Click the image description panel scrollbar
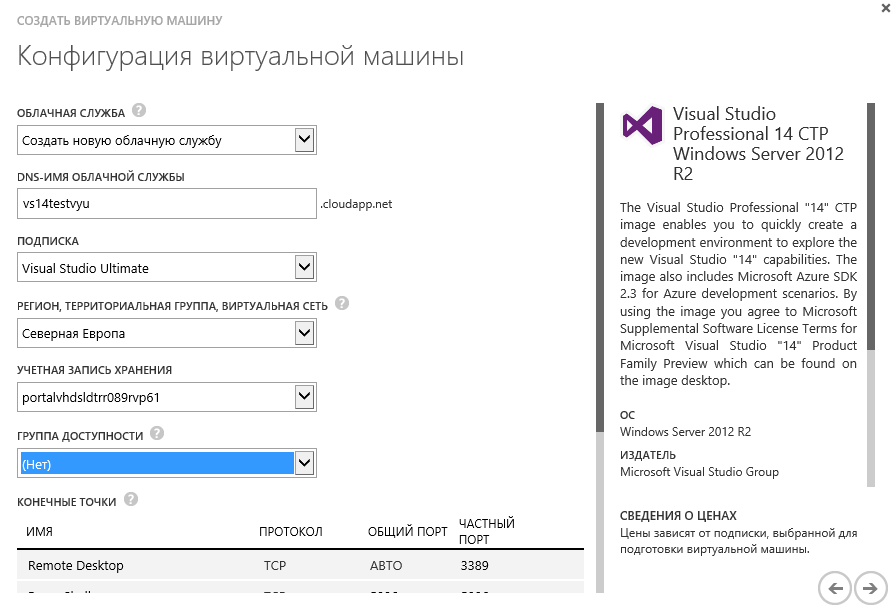Screen dimensions: 895x612 click(870, 295)
